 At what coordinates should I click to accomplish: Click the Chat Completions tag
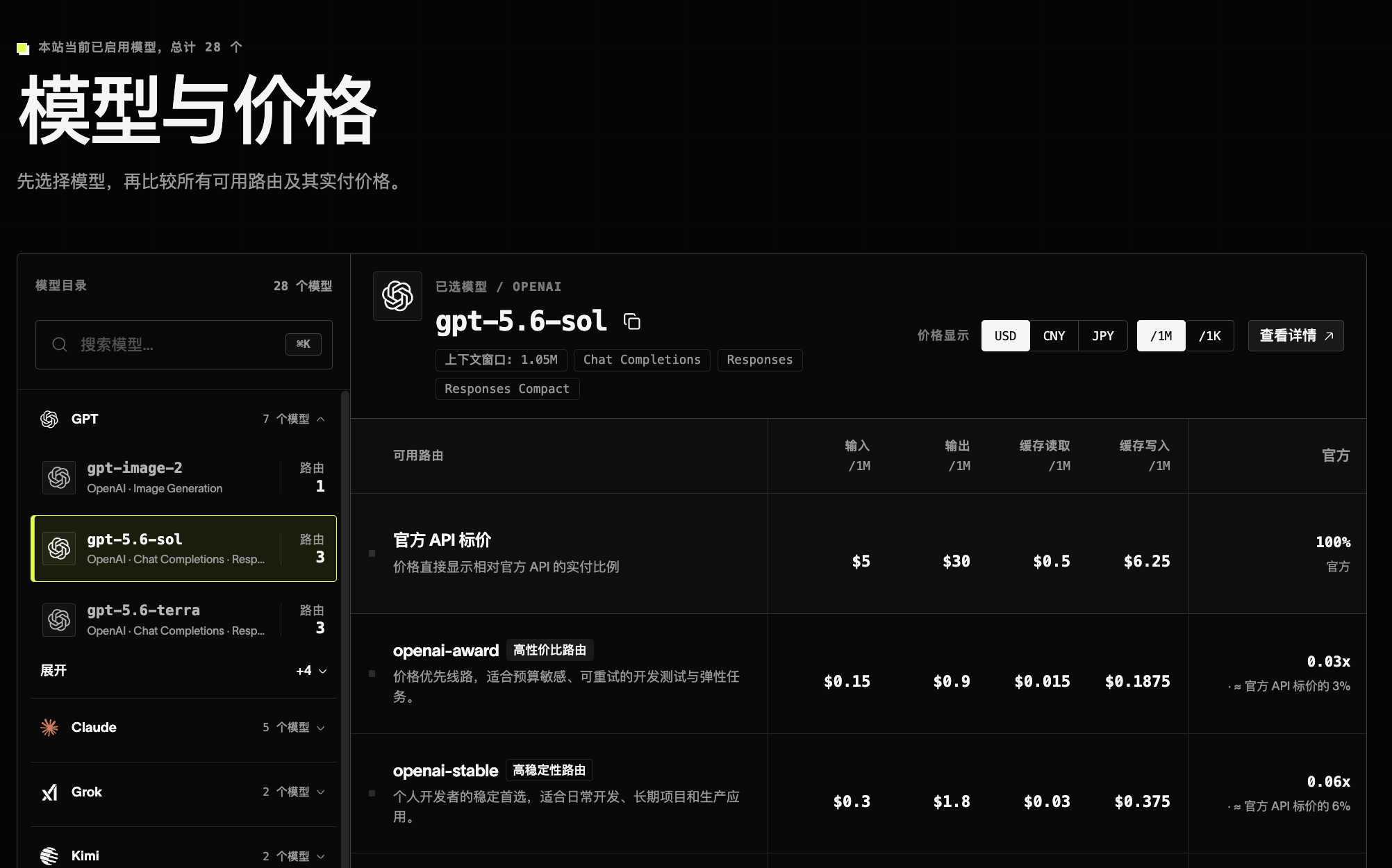(x=642, y=360)
